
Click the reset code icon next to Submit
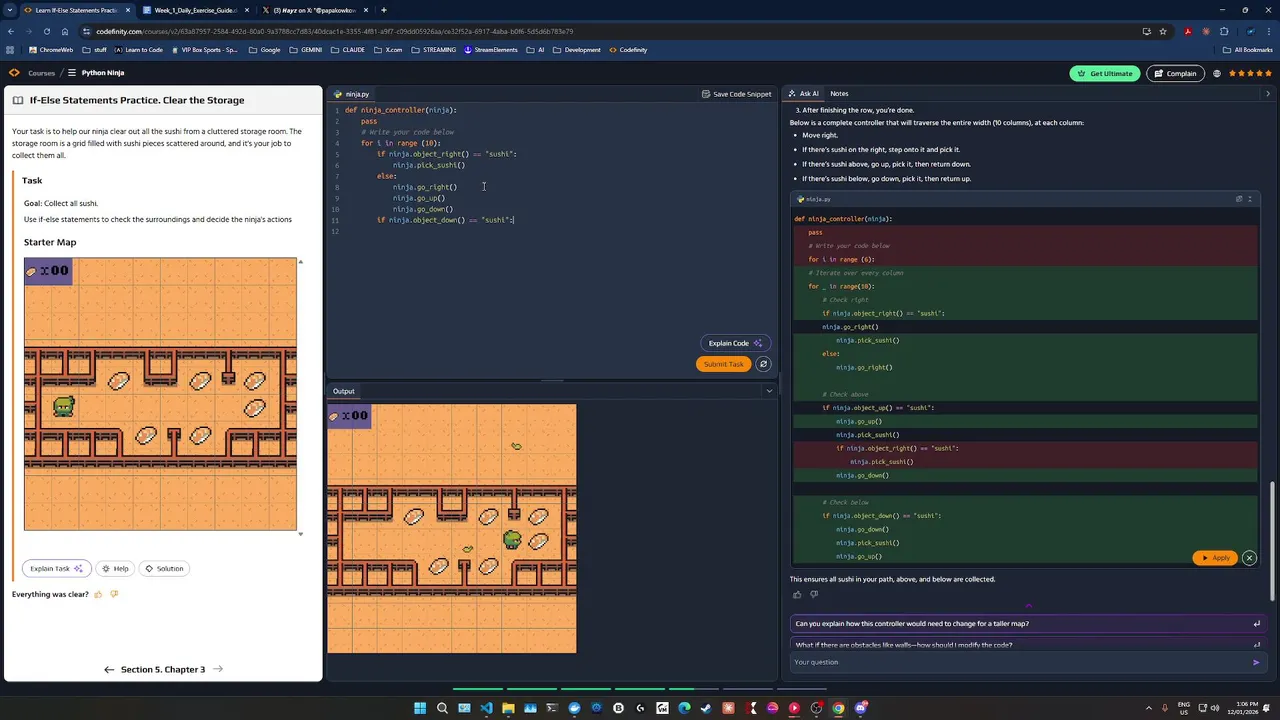763,364
